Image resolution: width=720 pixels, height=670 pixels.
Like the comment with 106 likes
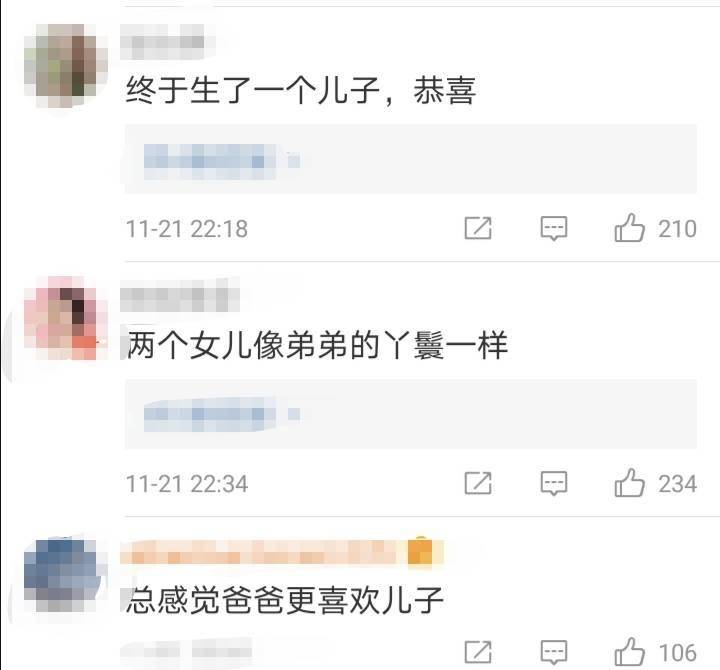(x=630, y=652)
